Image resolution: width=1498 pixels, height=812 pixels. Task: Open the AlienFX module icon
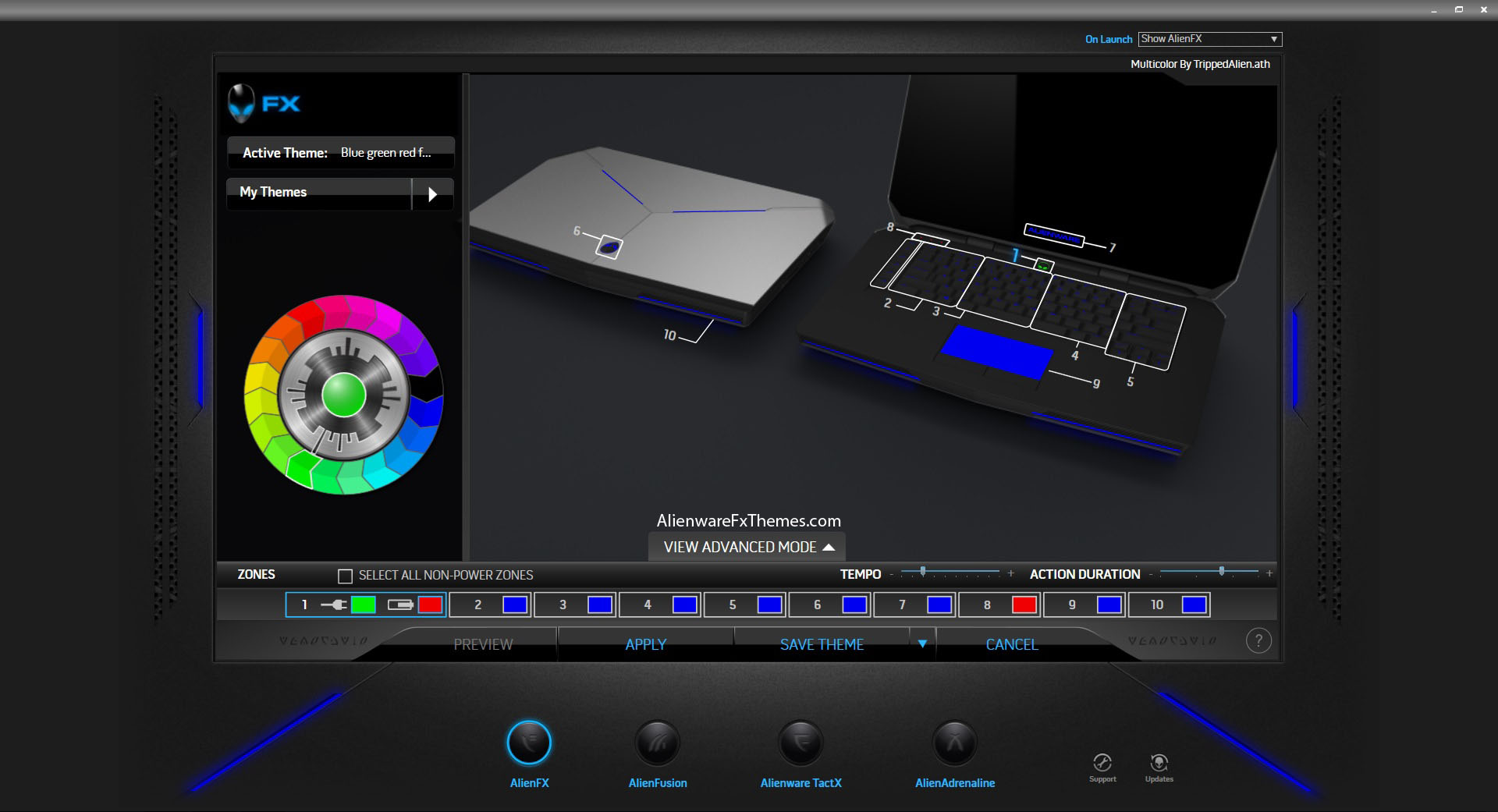click(x=529, y=743)
